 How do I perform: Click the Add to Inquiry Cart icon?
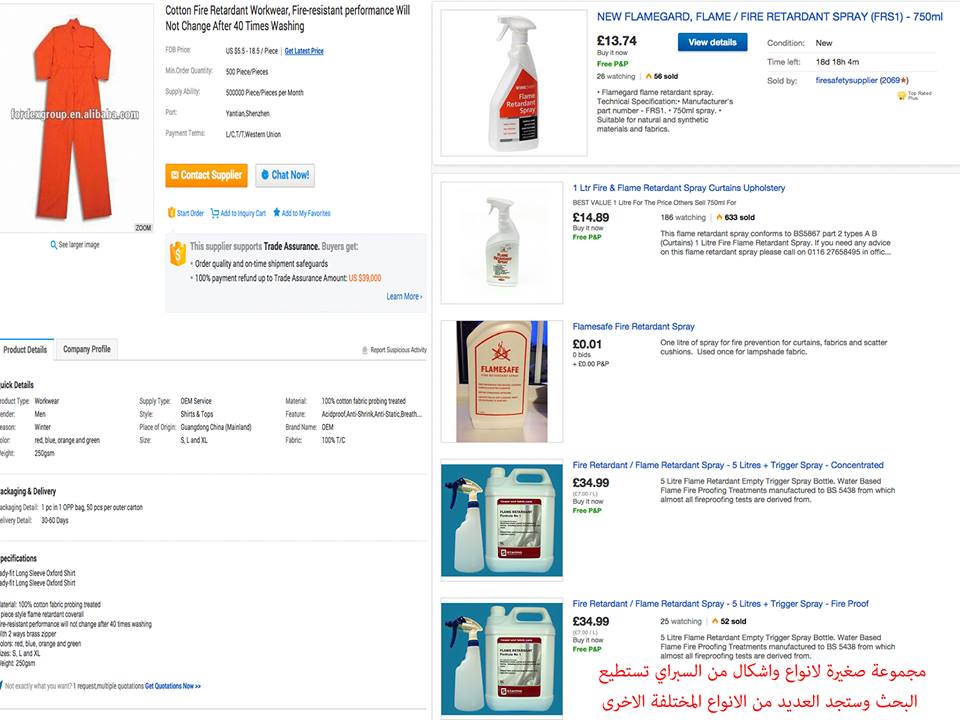(214, 213)
